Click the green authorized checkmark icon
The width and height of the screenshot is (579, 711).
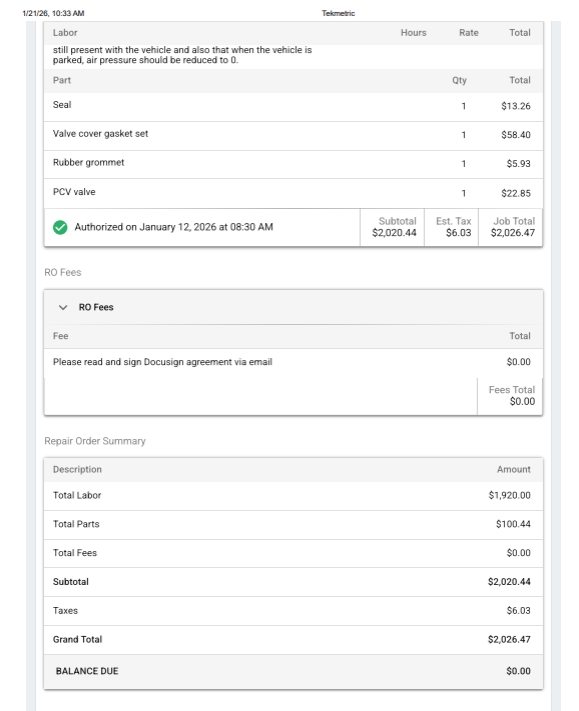point(60,227)
